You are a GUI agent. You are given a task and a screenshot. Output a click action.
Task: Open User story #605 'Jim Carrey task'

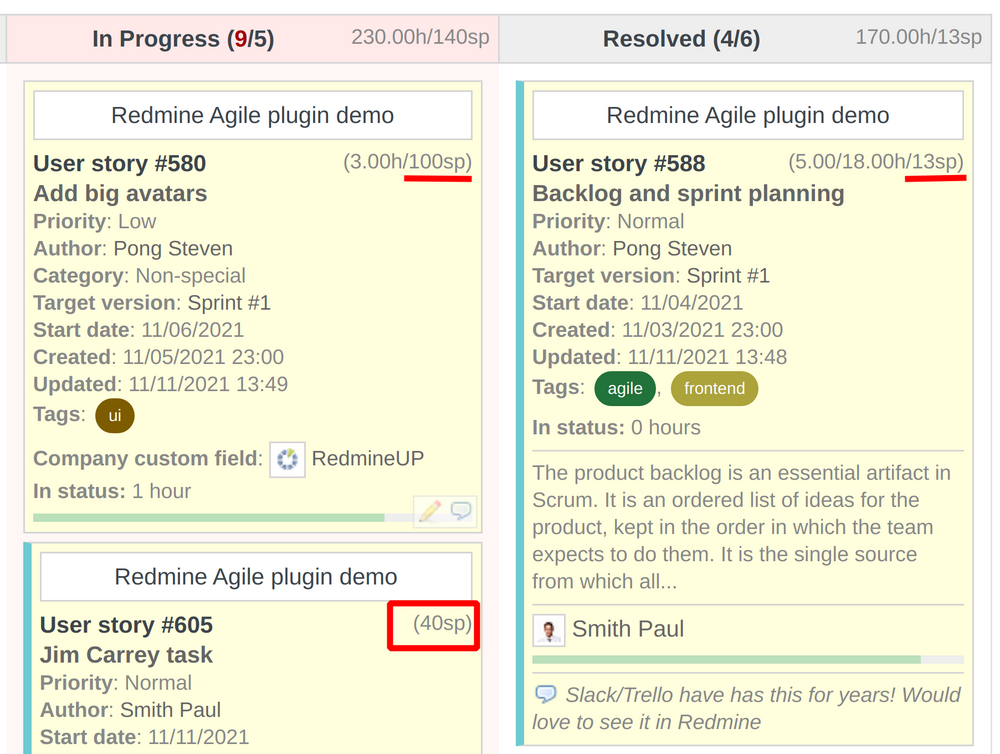point(126,625)
